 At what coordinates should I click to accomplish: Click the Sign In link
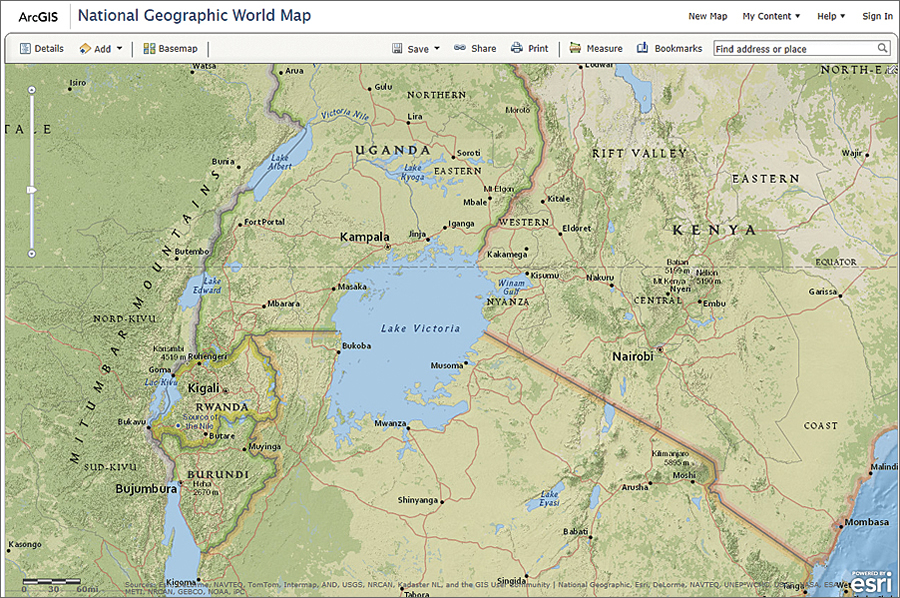point(878,16)
